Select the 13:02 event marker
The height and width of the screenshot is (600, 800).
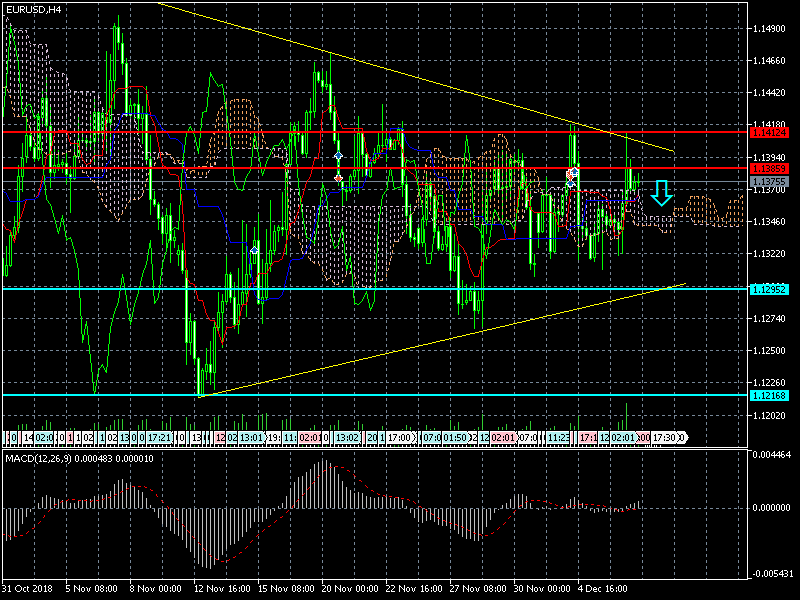click(x=347, y=438)
